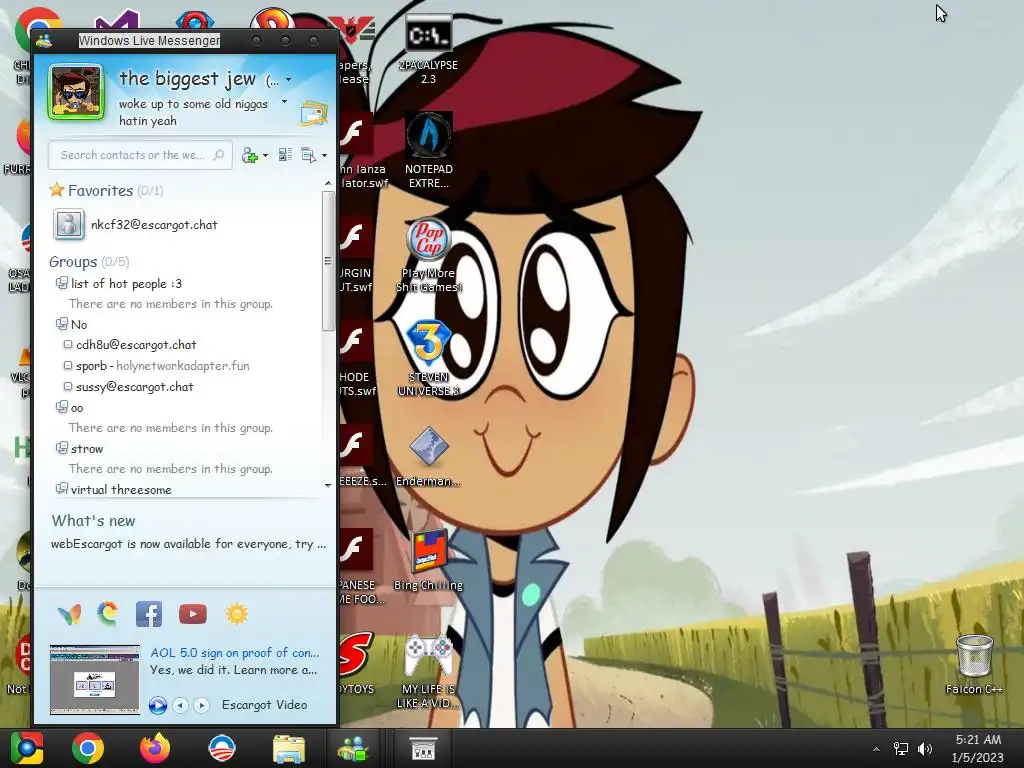
Task: Open the NOTEPAD EXTRE... desktop icon
Action: (428, 152)
